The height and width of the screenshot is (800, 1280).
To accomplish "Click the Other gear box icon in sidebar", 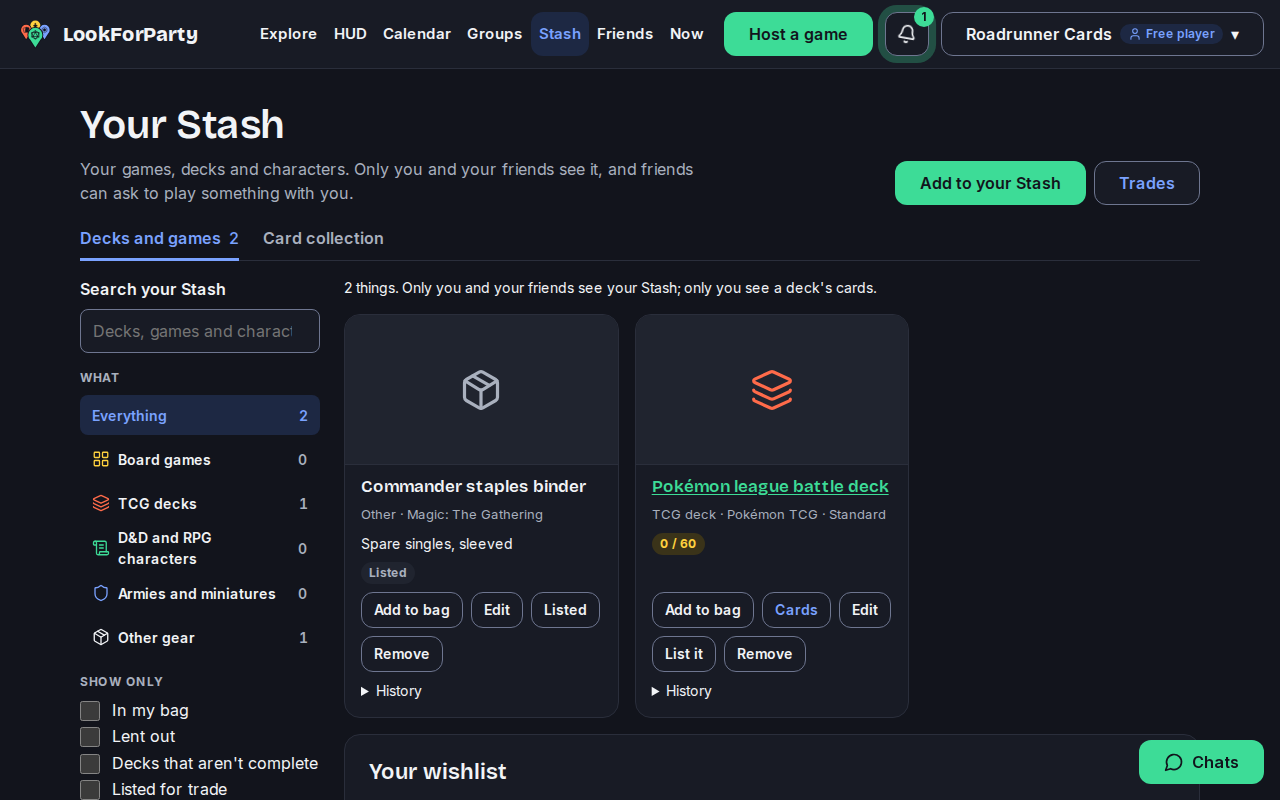I will (101, 637).
